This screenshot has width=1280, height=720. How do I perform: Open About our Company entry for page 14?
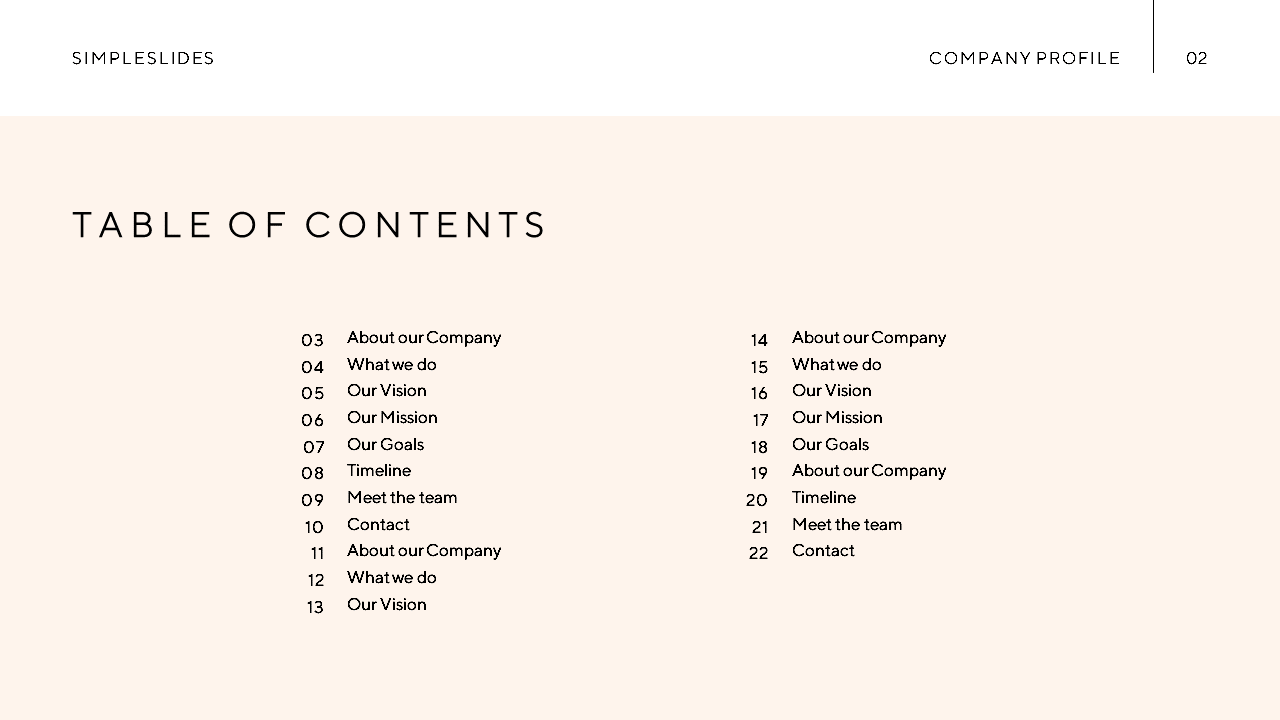pyautogui.click(x=869, y=338)
